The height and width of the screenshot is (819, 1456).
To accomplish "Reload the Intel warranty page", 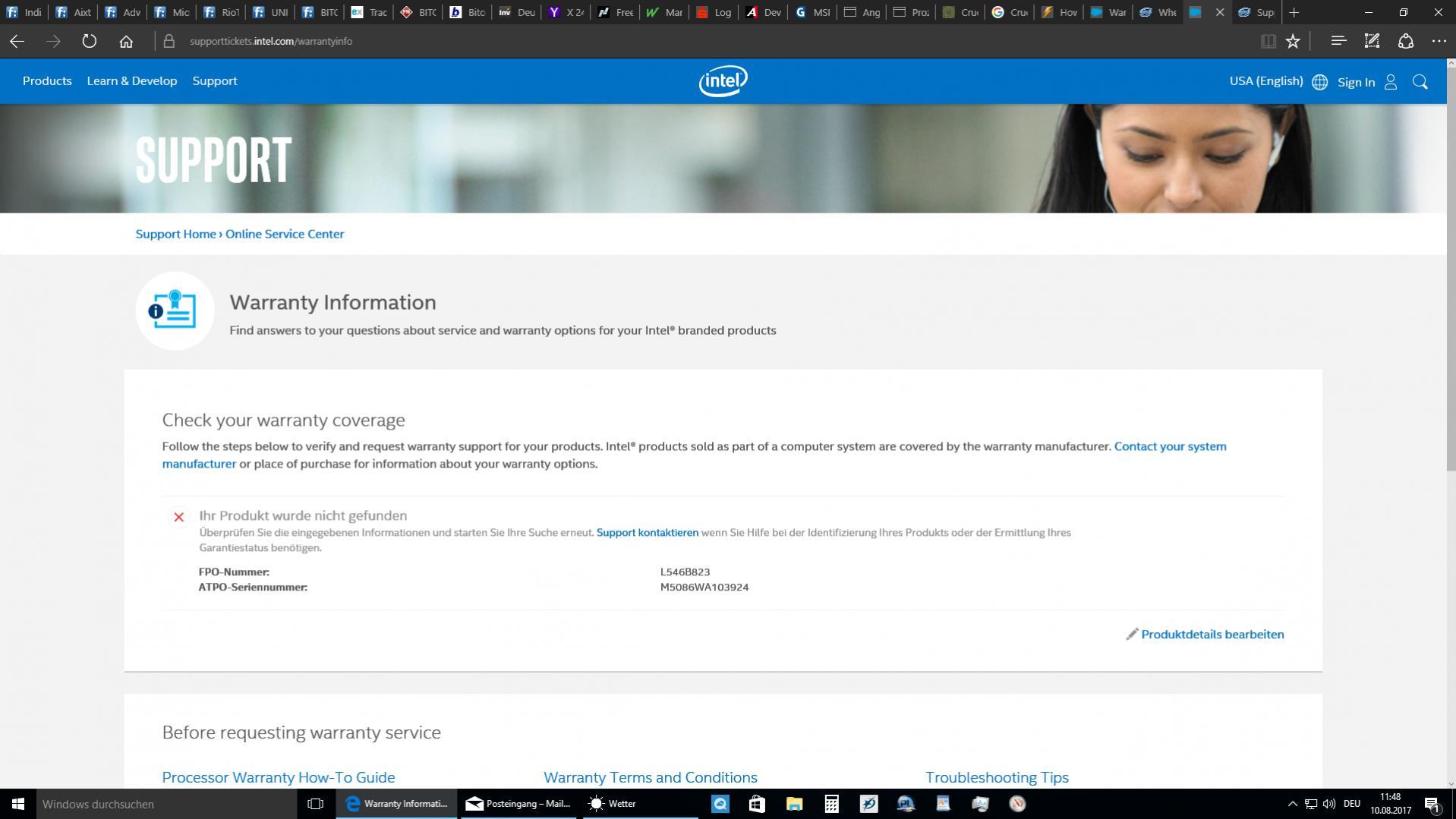I will coord(89,42).
